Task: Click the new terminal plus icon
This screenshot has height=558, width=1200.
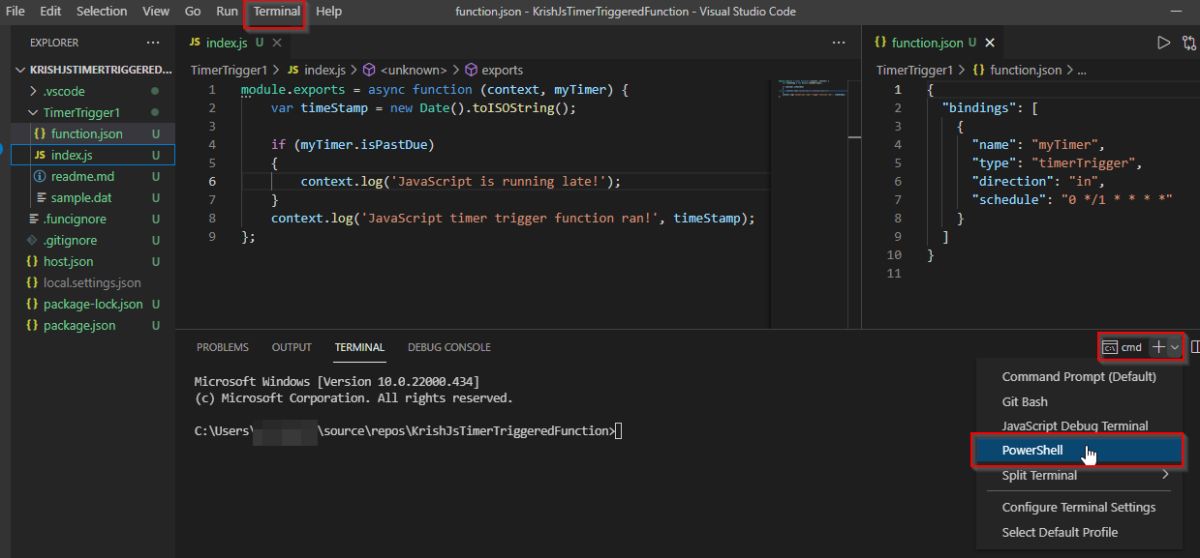Action: pos(1158,347)
